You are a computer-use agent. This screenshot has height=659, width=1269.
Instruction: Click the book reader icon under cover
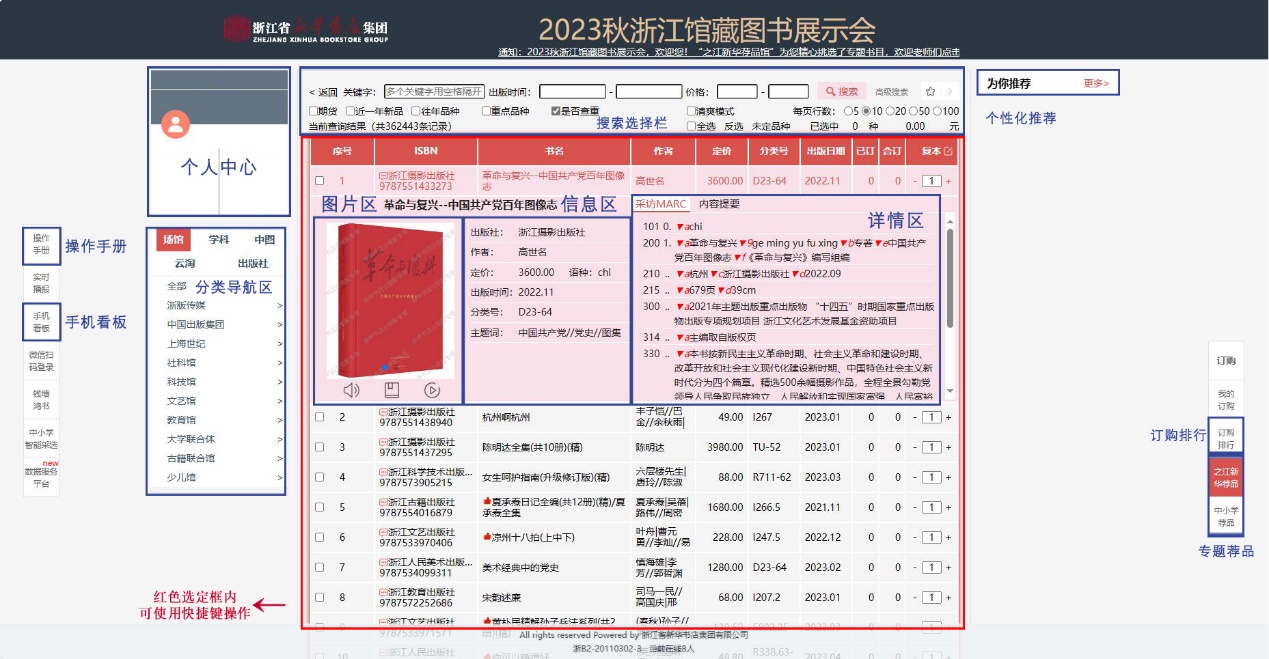coord(392,390)
